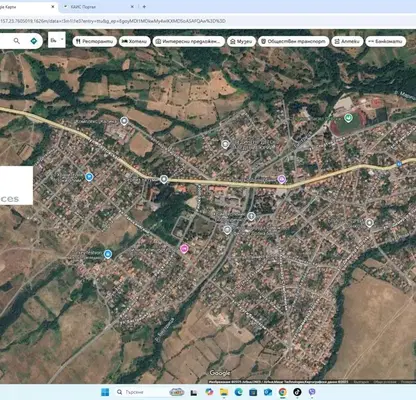Select the Аптеки filter chip
Image resolution: width=416 pixels, height=400 pixels.
point(347,41)
